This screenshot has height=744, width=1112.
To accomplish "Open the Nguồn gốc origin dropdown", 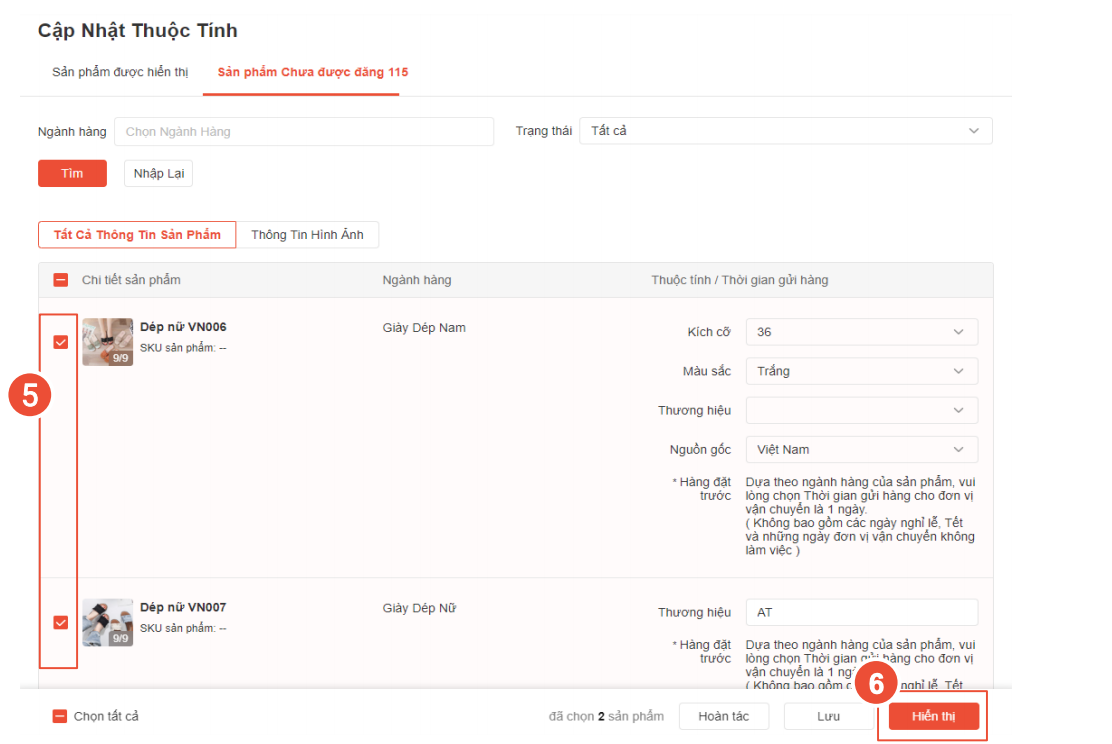I will point(861,449).
